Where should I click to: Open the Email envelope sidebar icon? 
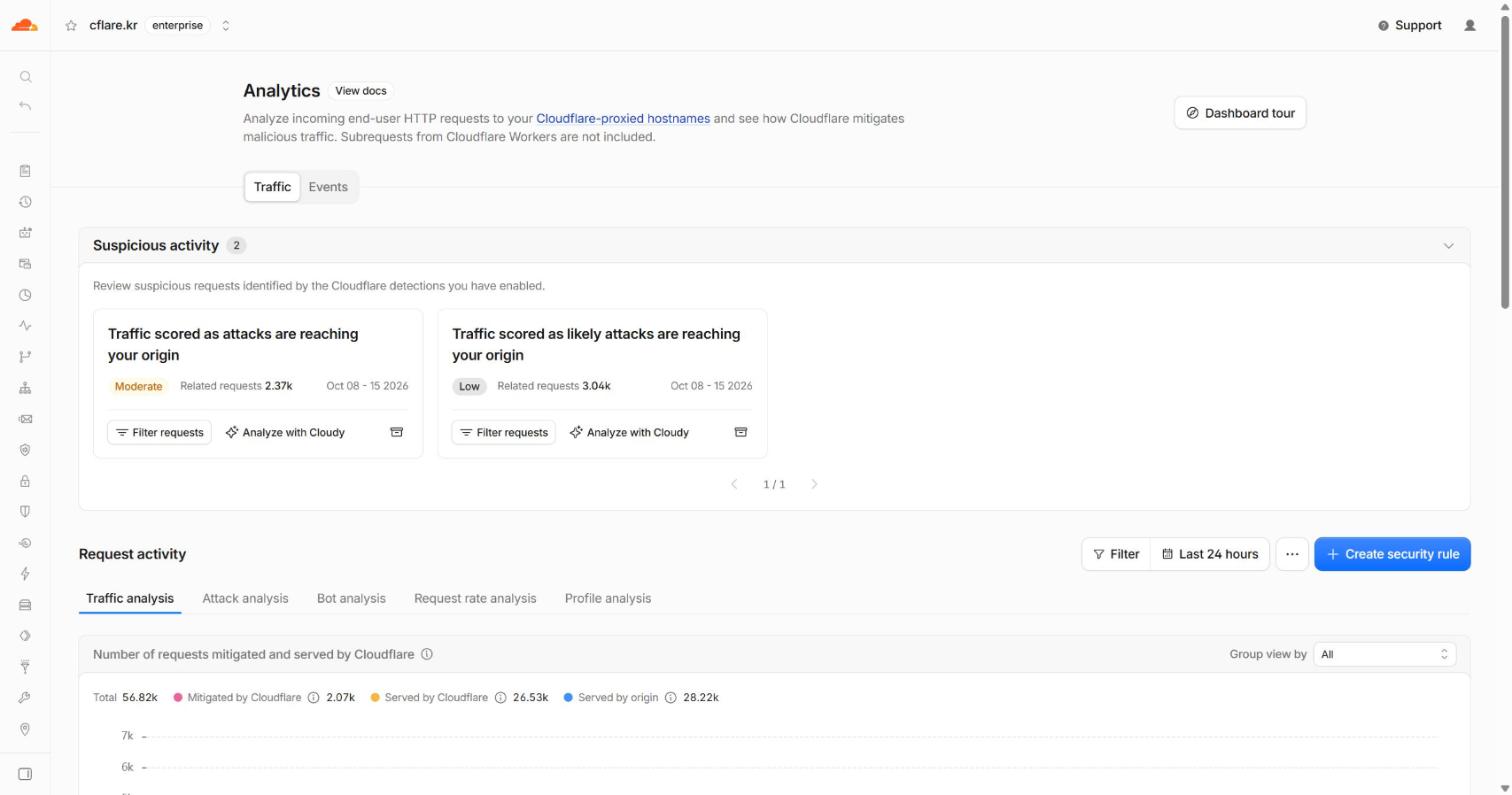(x=25, y=419)
